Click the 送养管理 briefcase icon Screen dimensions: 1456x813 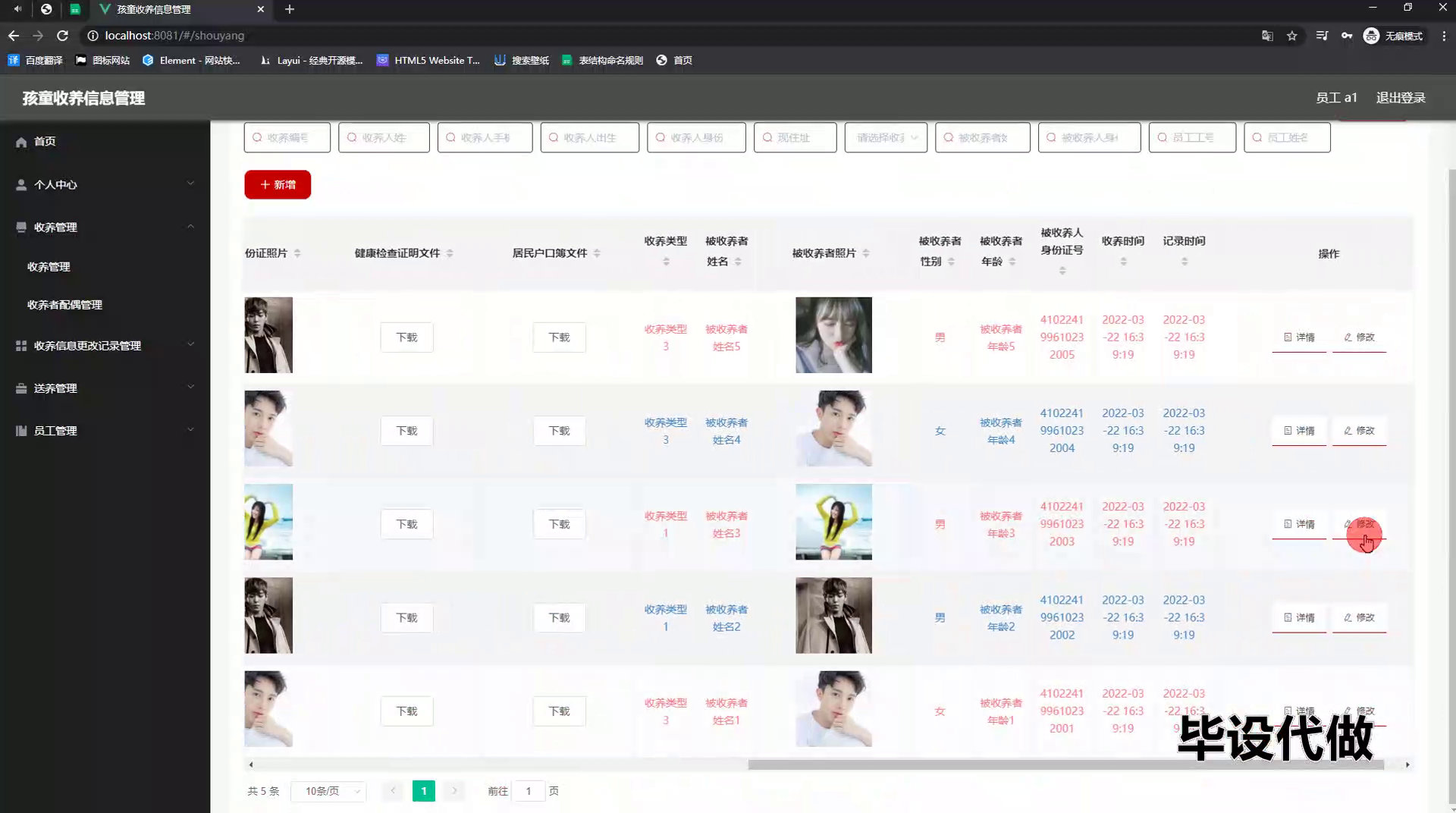pyautogui.click(x=21, y=388)
